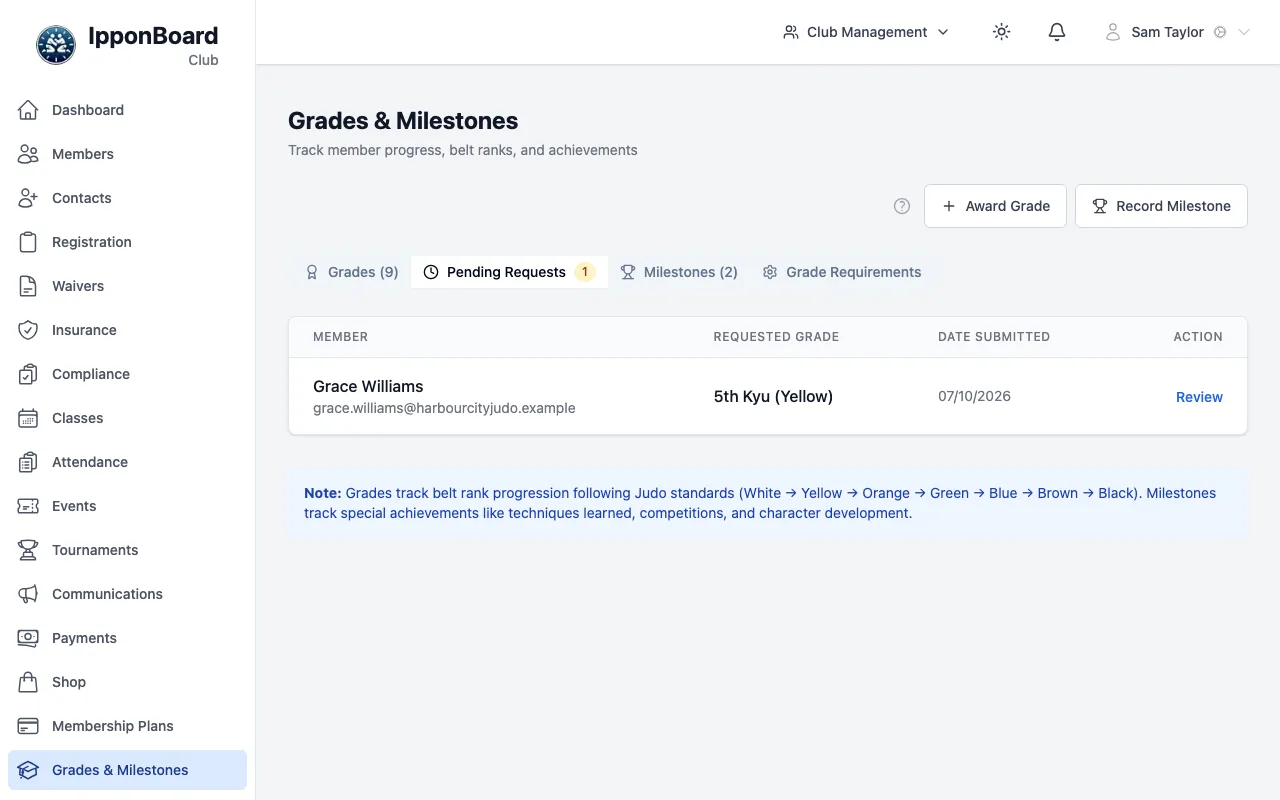Screen dimensions: 1280x800
Task: Switch to the Milestones (2) tab
Action: pyautogui.click(x=679, y=272)
